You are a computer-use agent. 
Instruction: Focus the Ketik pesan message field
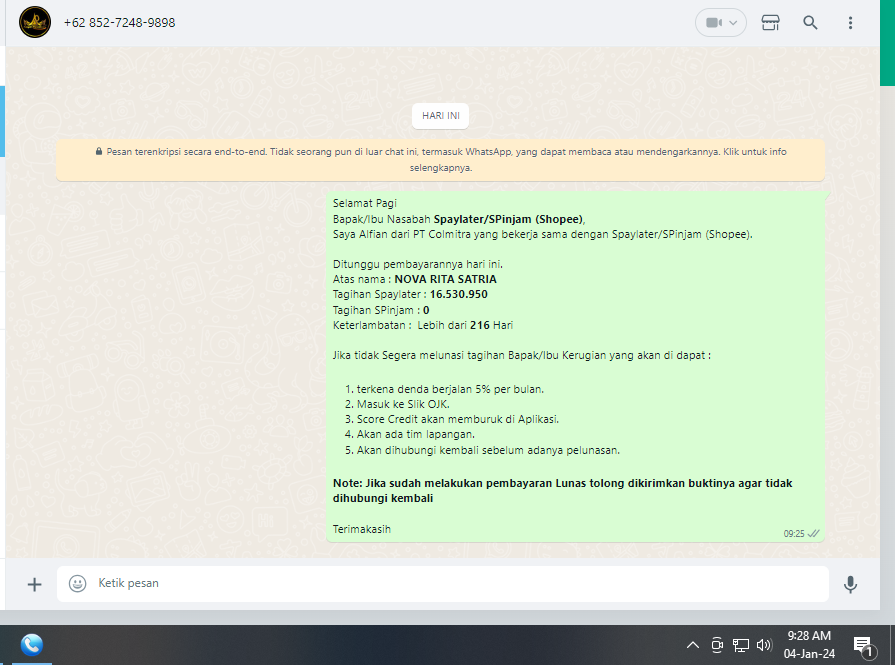(442, 583)
